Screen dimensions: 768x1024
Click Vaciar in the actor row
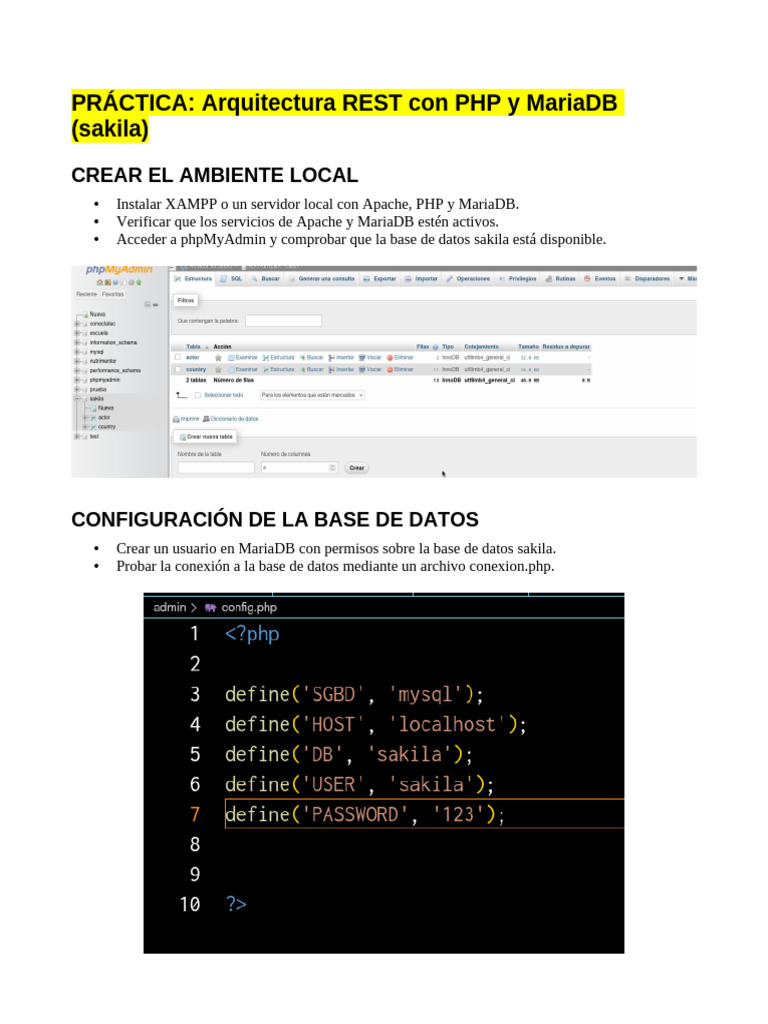pyautogui.click(x=370, y=358)
